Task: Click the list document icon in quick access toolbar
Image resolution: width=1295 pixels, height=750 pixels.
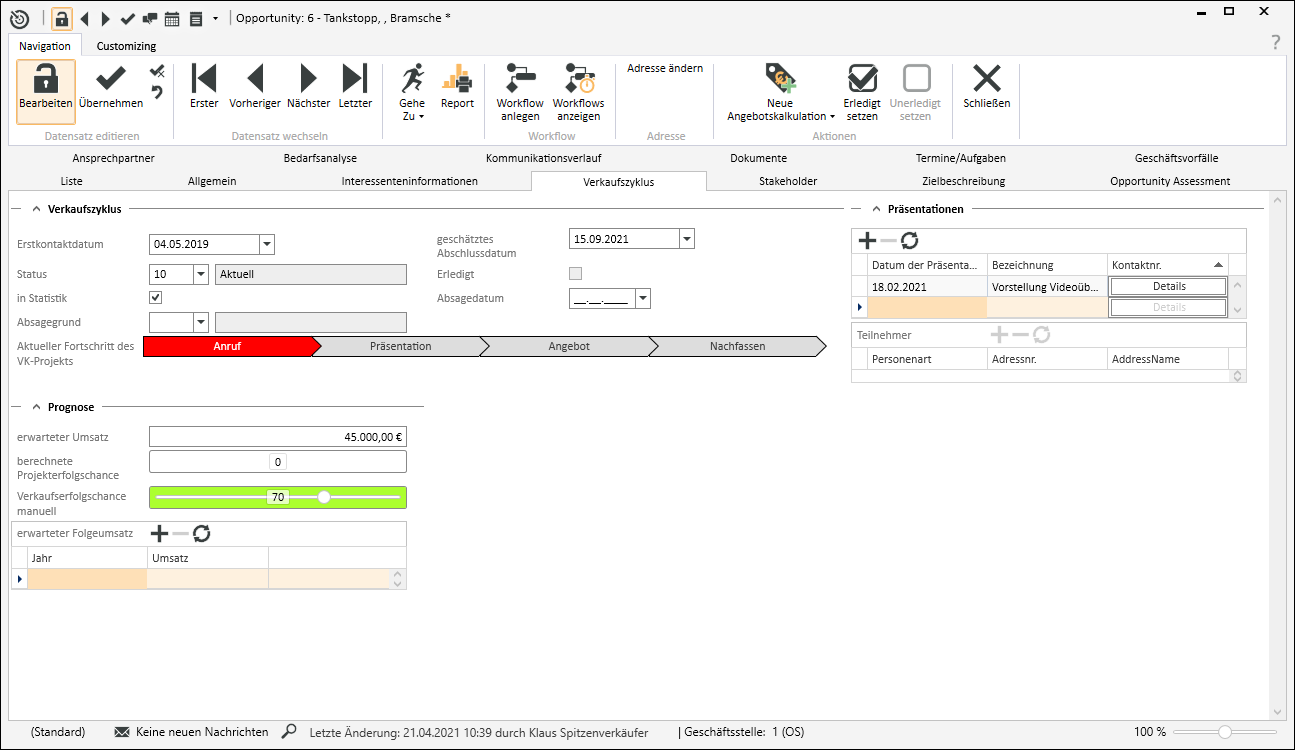Action: (196, 18)
